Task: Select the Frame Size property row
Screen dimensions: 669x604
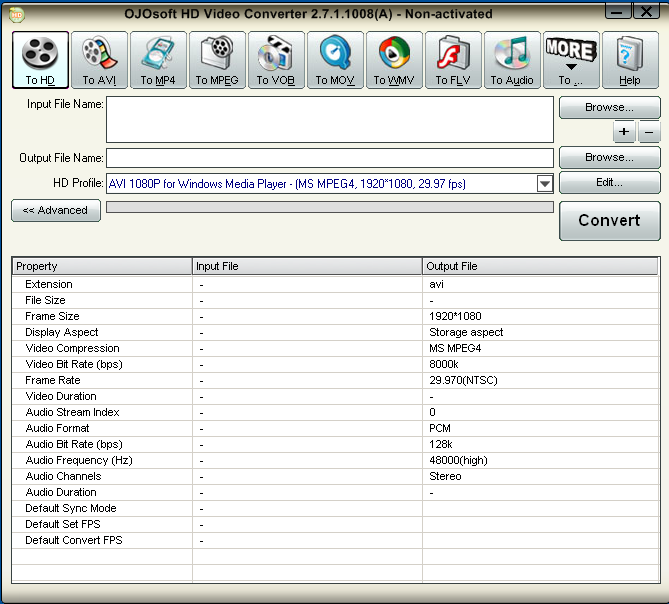Action: pyautogui.click(x=335, y=317)
